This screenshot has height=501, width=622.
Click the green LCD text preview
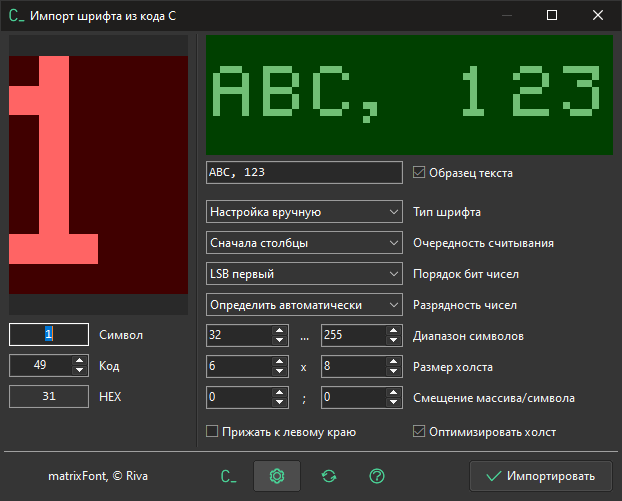tap(408, 96)
